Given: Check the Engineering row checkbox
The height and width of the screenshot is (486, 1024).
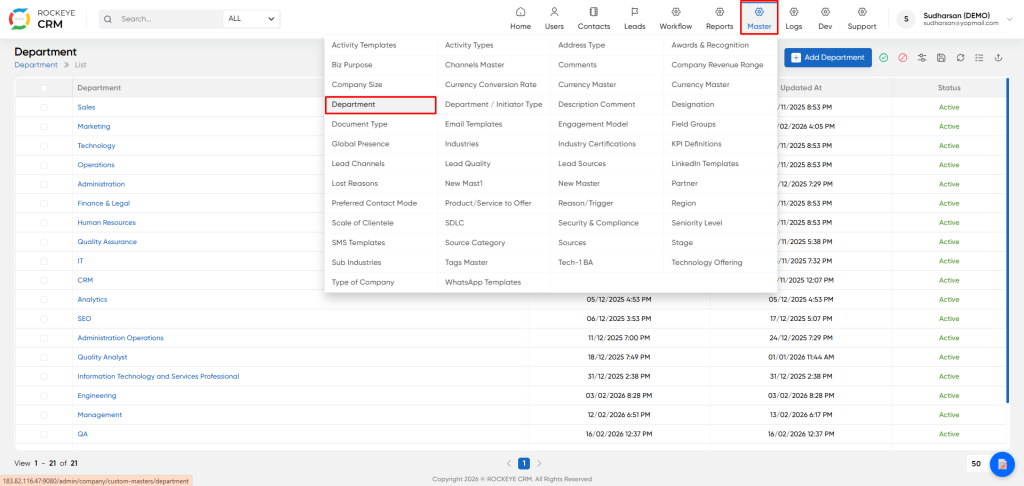Looking at the screenshot, I should tap(44, 395).
